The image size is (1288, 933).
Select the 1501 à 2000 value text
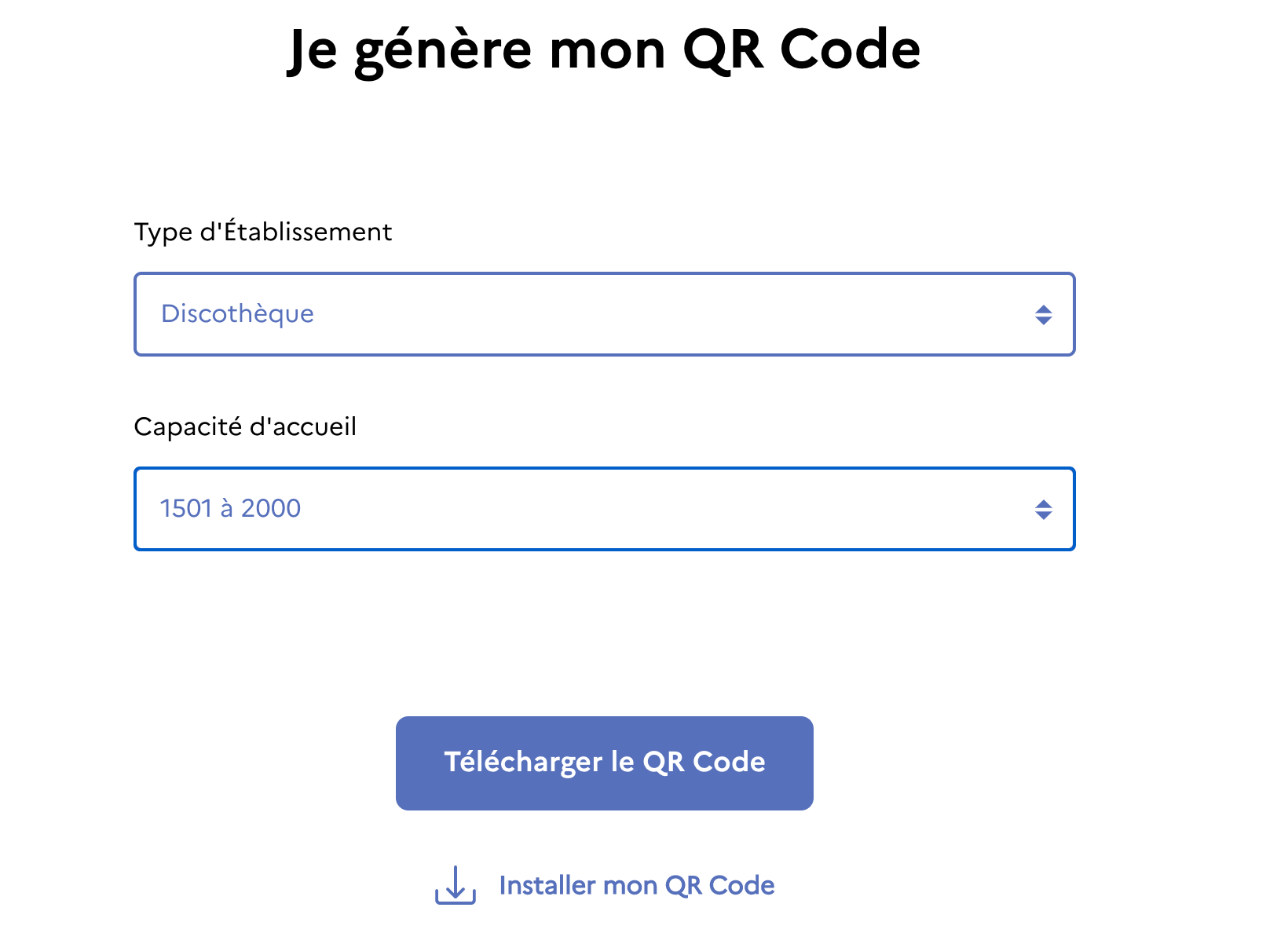pyautogui.click(x=230, y=508)
